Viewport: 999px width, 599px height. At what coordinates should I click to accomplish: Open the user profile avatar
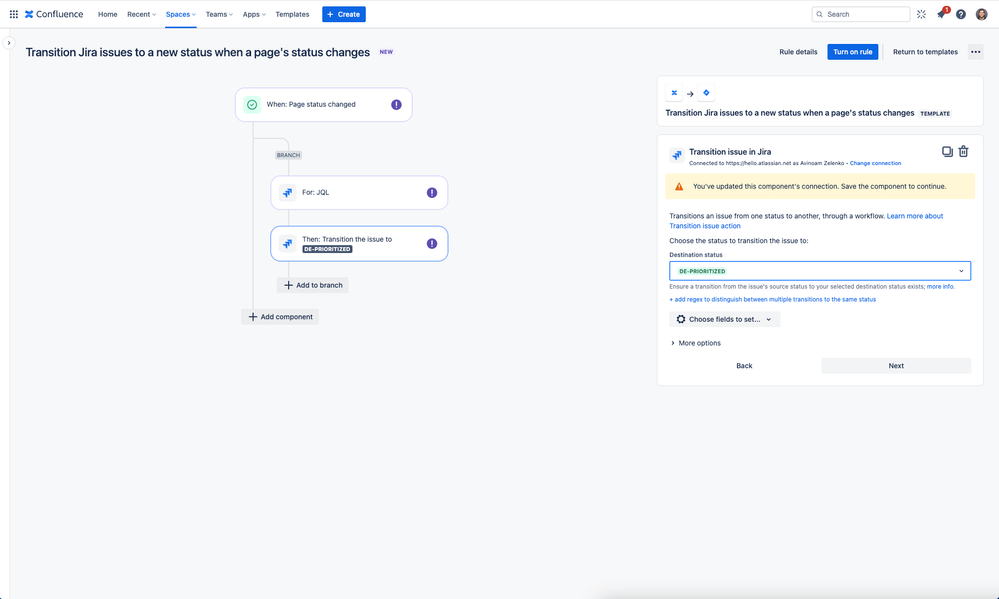[981, 14]
